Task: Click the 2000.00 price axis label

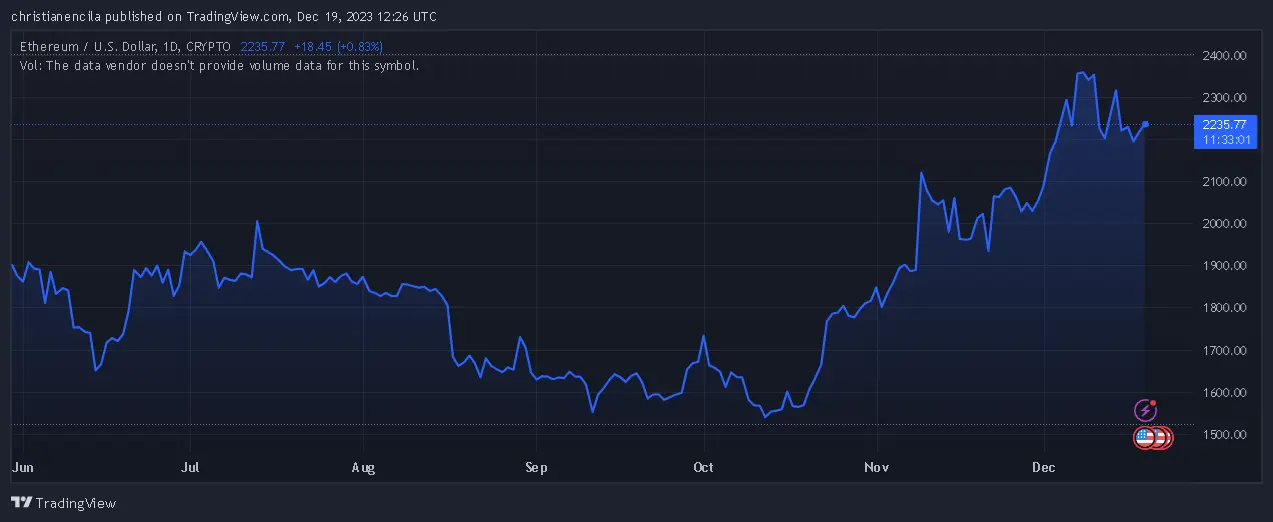Action: 1224,224
